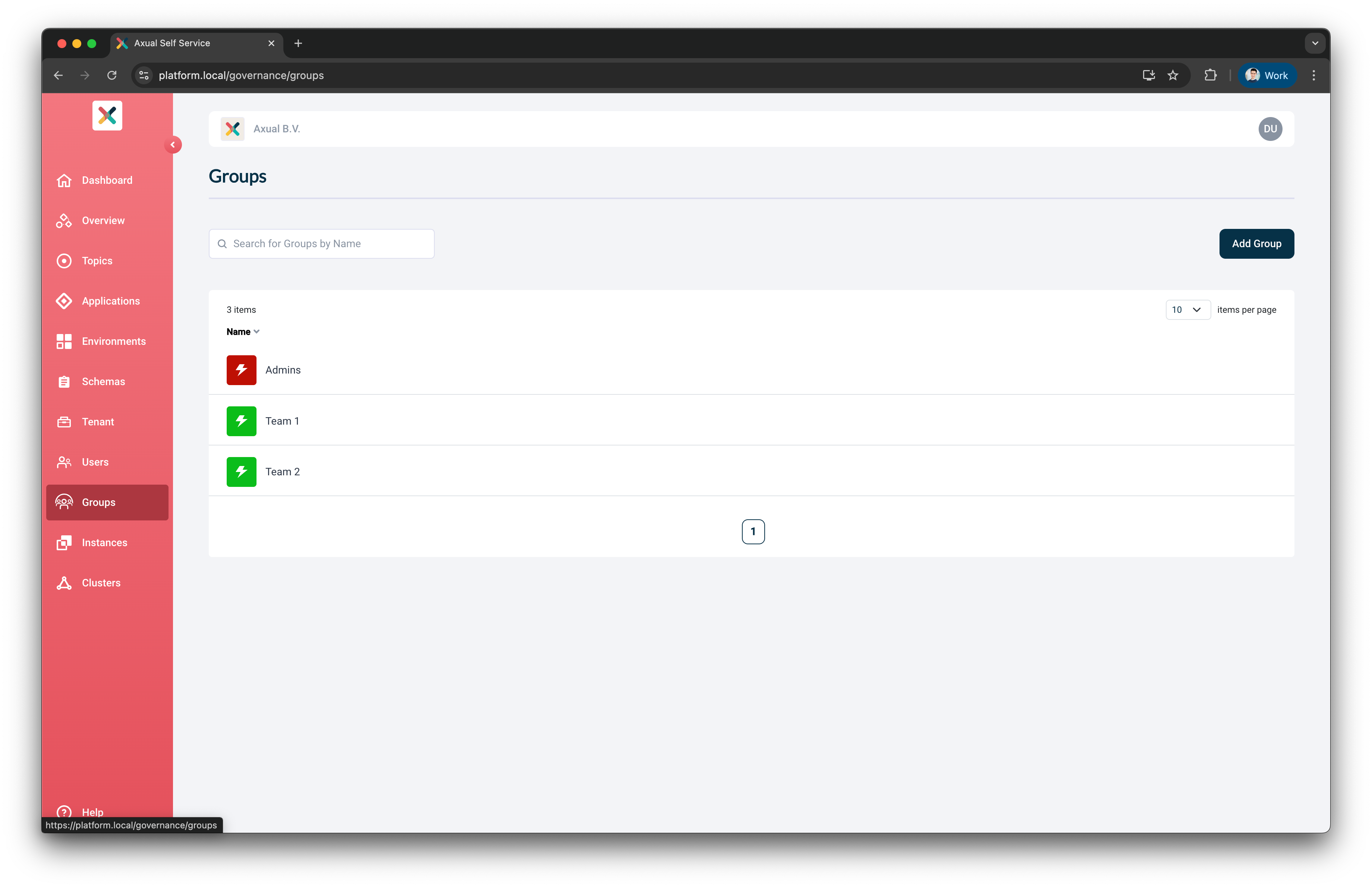1372x888 pixels.
Task: Collapse the sidebar with arrow toggle
Action: tap(172, 145)
